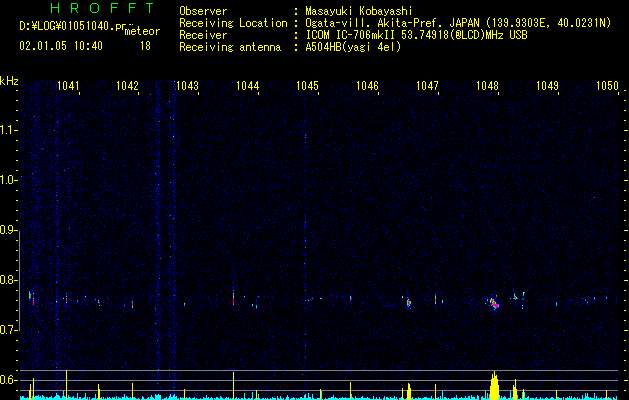Select the log file path D:¥LOG¥01051040
Screen dimensions: 629x400
[x=67, y=26]
